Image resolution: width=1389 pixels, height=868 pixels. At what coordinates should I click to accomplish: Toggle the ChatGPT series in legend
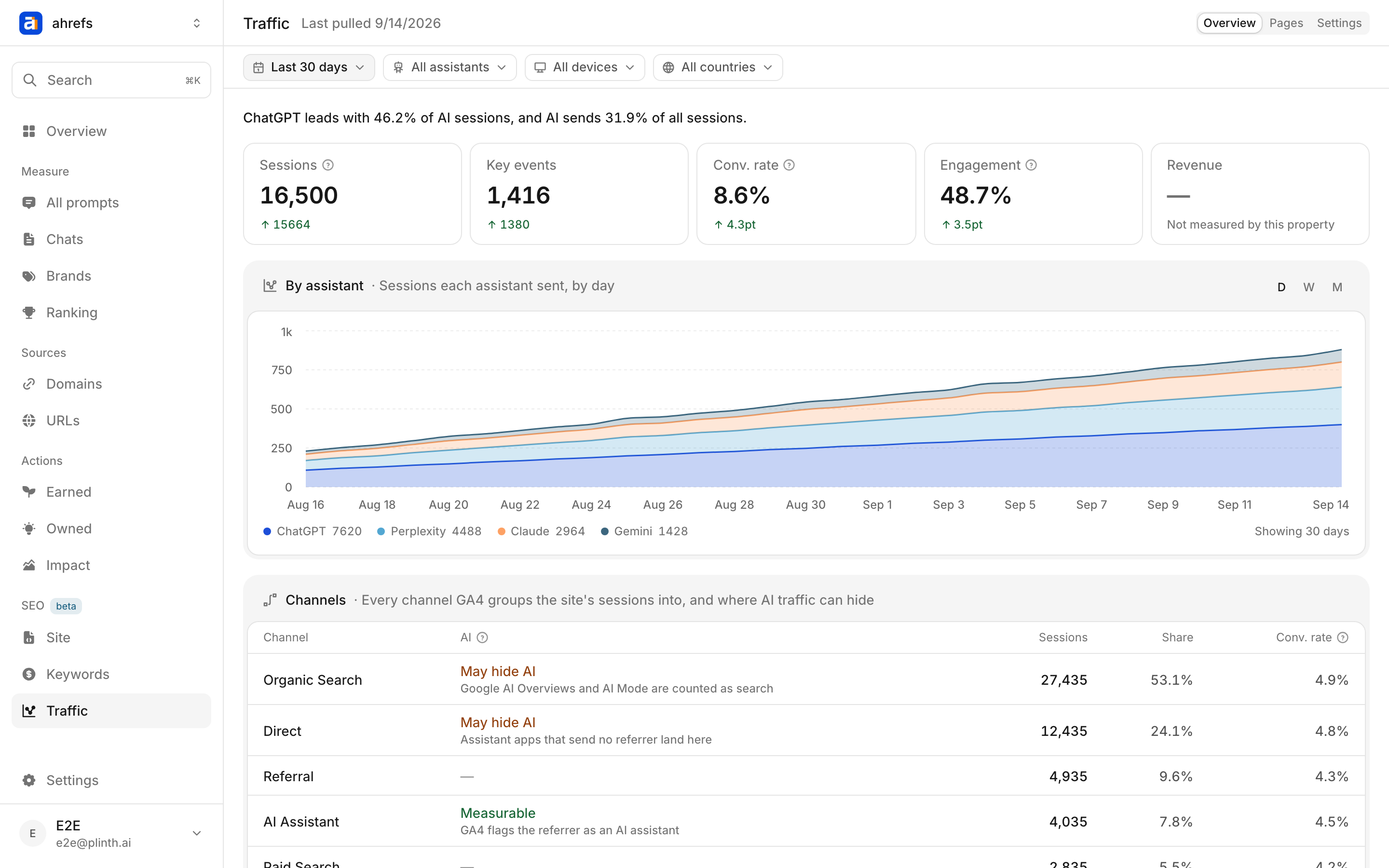point(312,531)
